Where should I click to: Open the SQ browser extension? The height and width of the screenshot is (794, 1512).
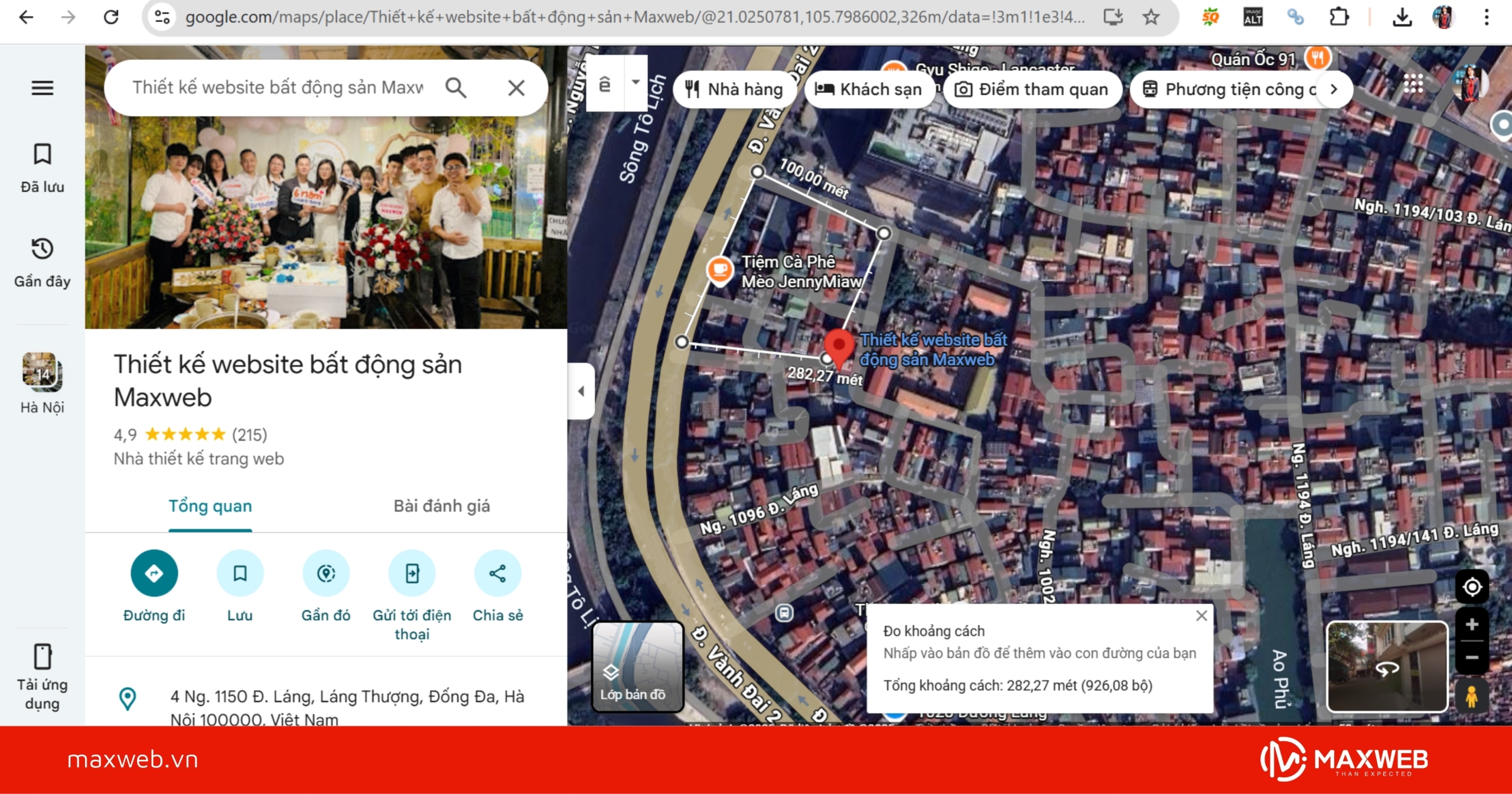coord(1210,17)
